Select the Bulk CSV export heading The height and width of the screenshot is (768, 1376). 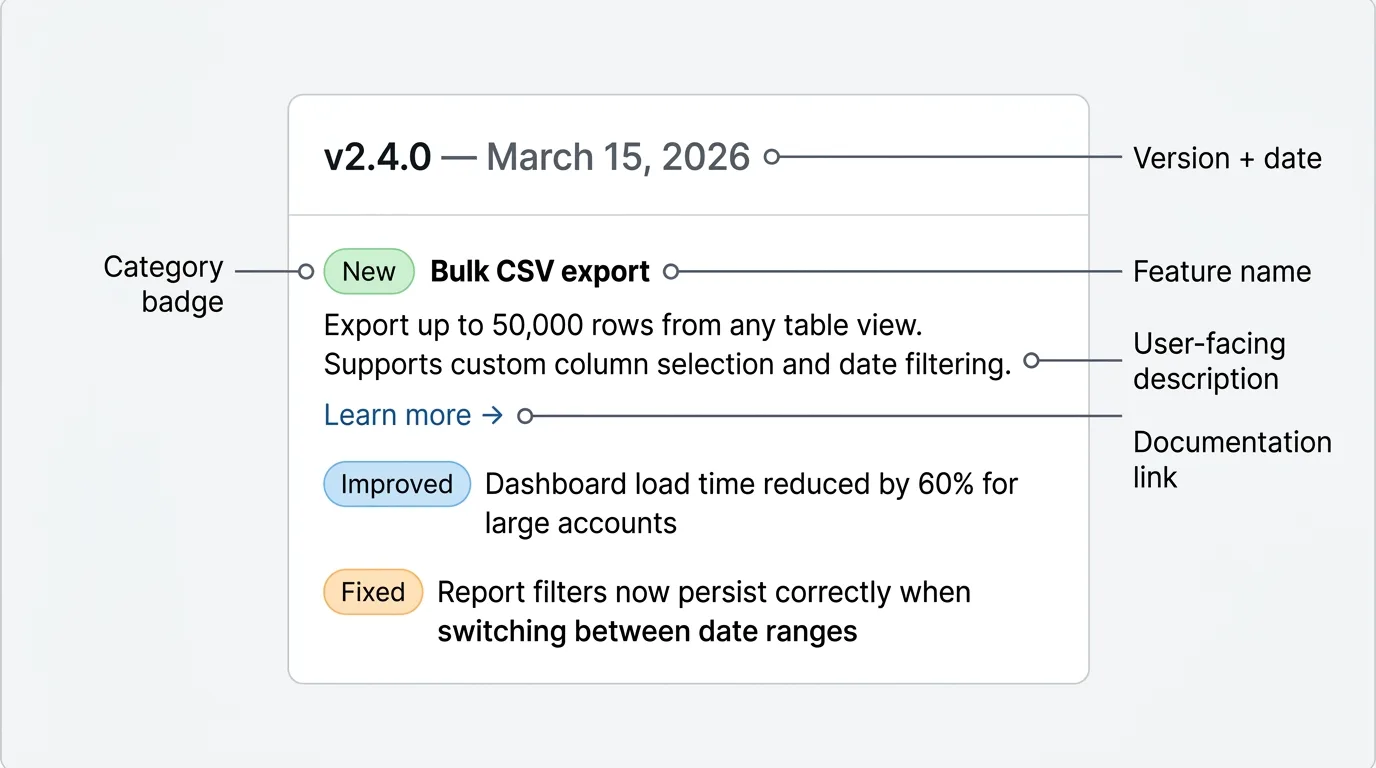click(x=540, y=272)
